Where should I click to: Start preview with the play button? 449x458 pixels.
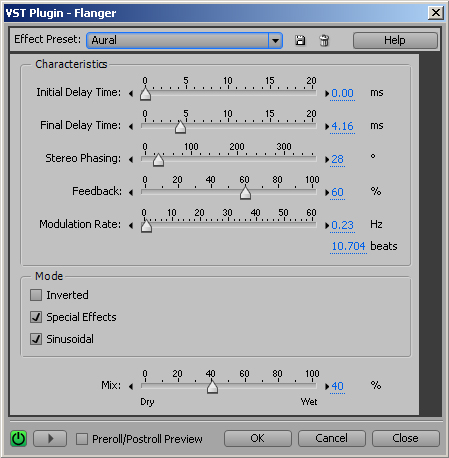(x=50, y=438)
